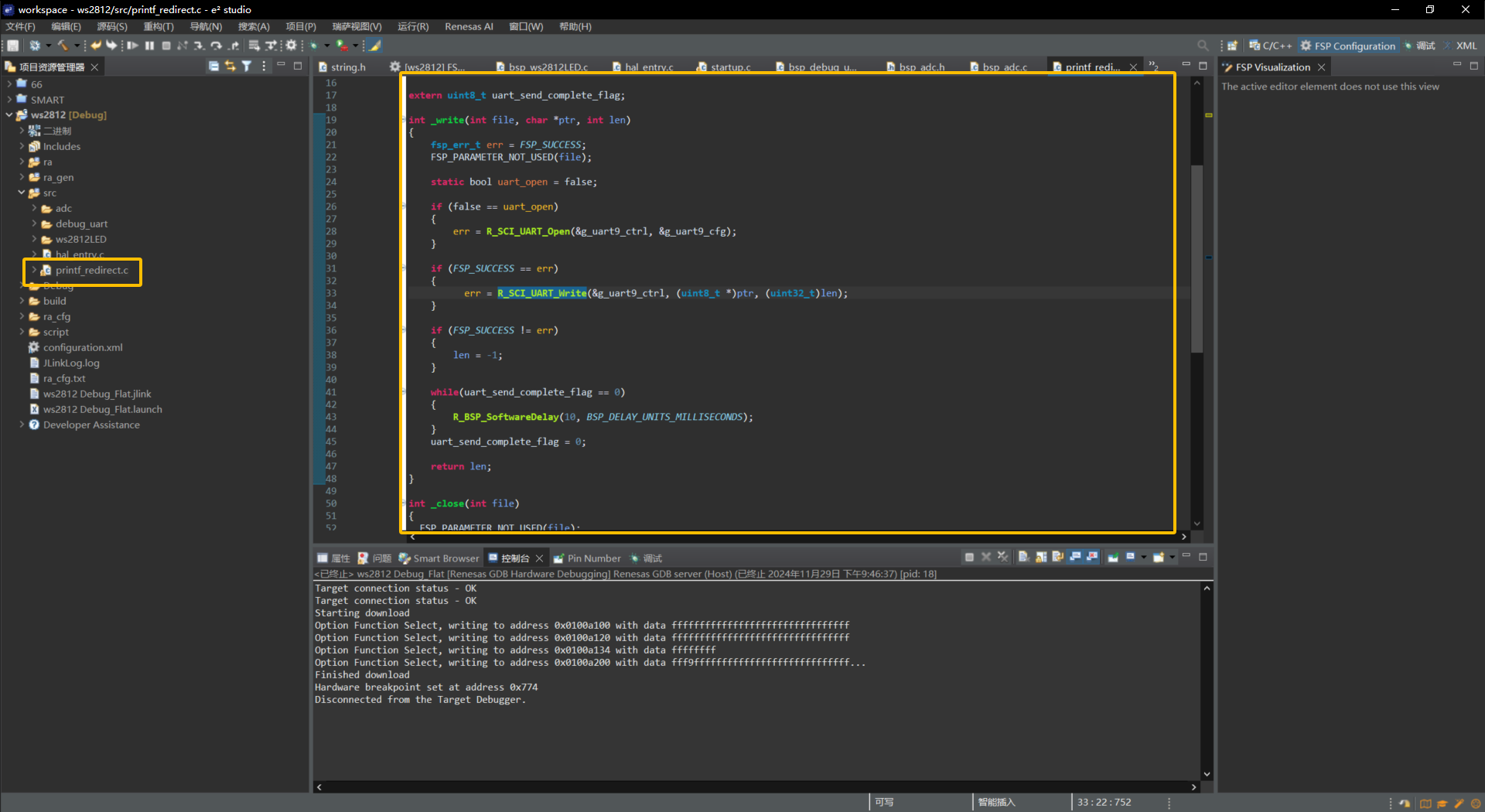Click the editor vertical scrollbar thumb

[x=1197, y=259]
